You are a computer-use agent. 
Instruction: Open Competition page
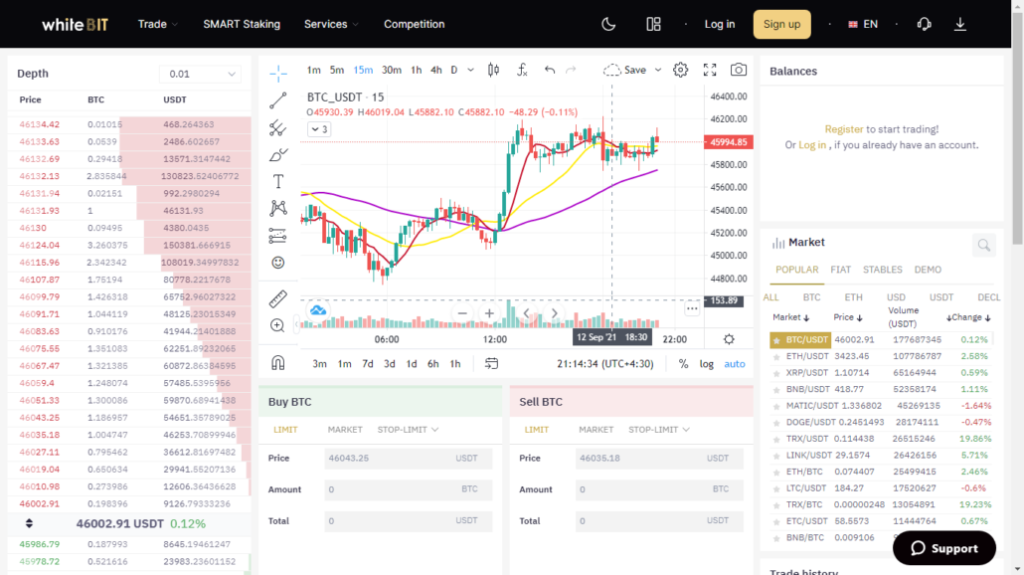414,24
